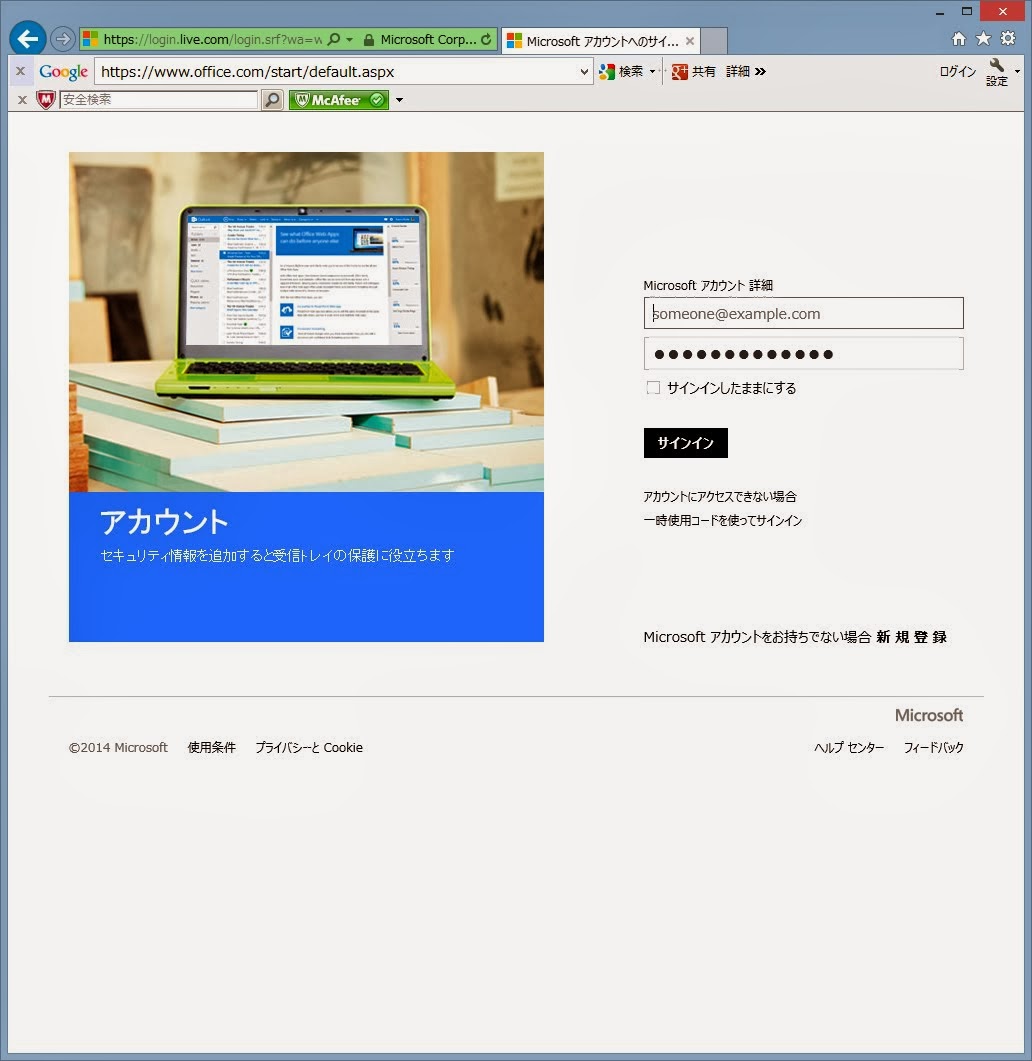The width and height of the screenshot is (1032, 1061).
Task: Open a new blank tab
Action: click(714, 41)
